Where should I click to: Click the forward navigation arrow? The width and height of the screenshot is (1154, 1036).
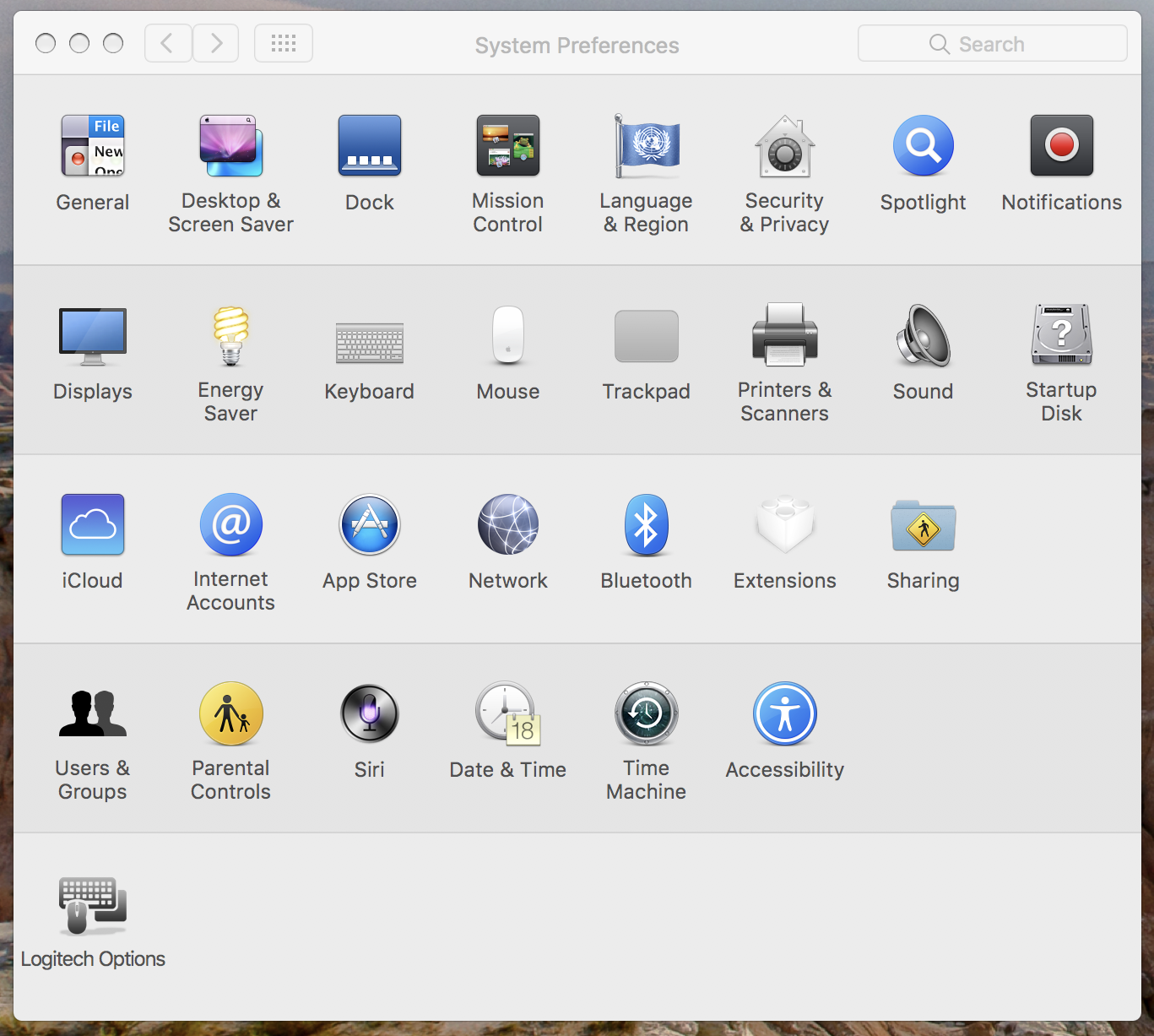click(x=216, y=43)
